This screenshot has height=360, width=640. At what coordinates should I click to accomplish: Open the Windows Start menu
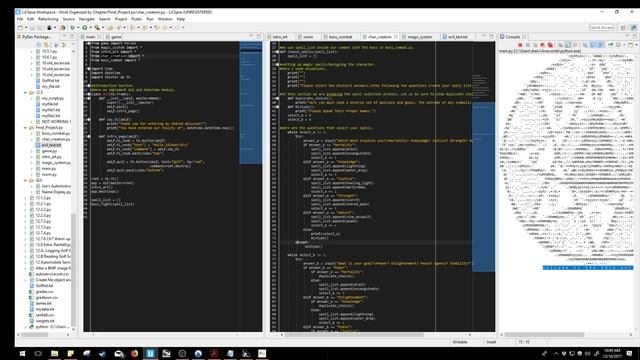(x=22, y=353)
